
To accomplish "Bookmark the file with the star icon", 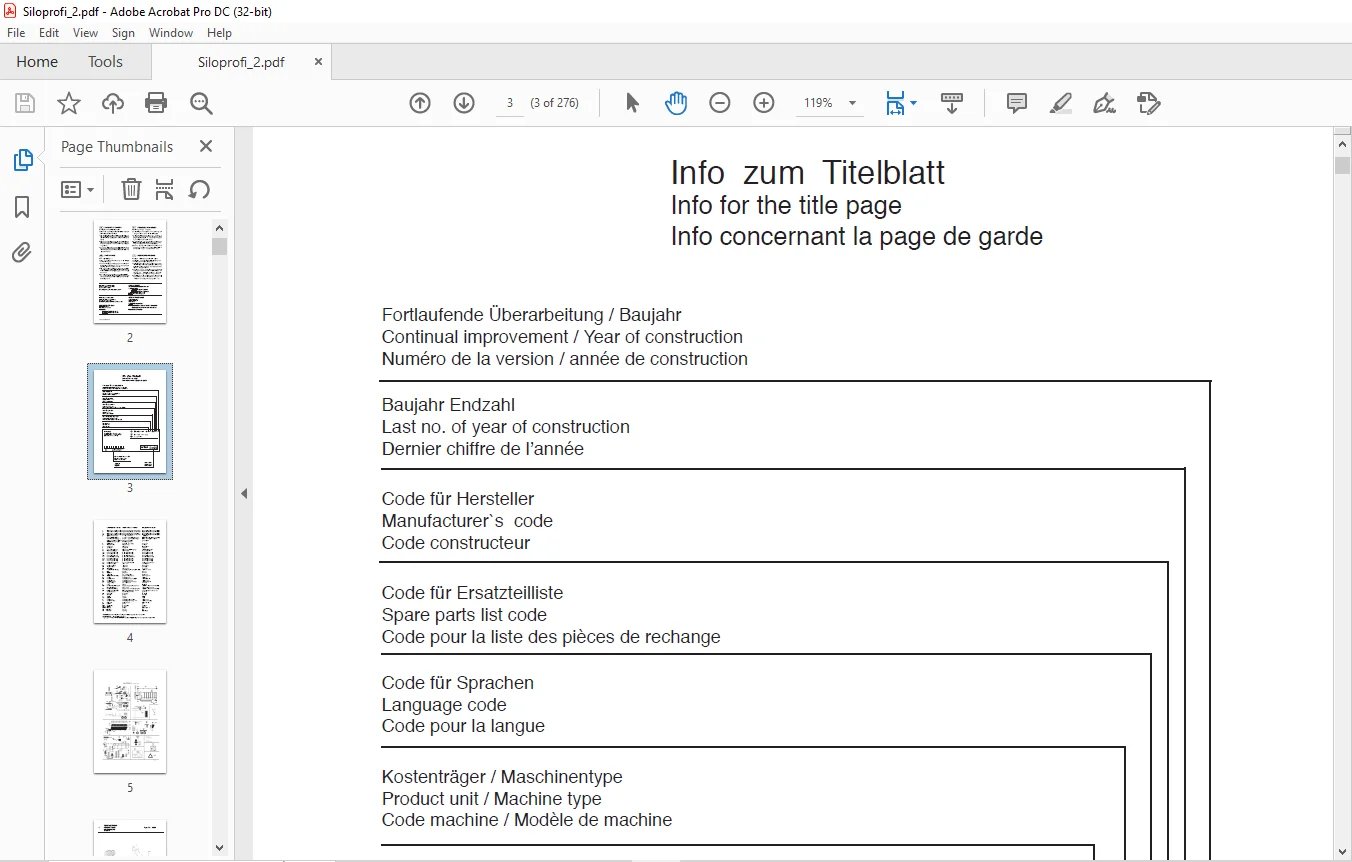I will [68, 103].
